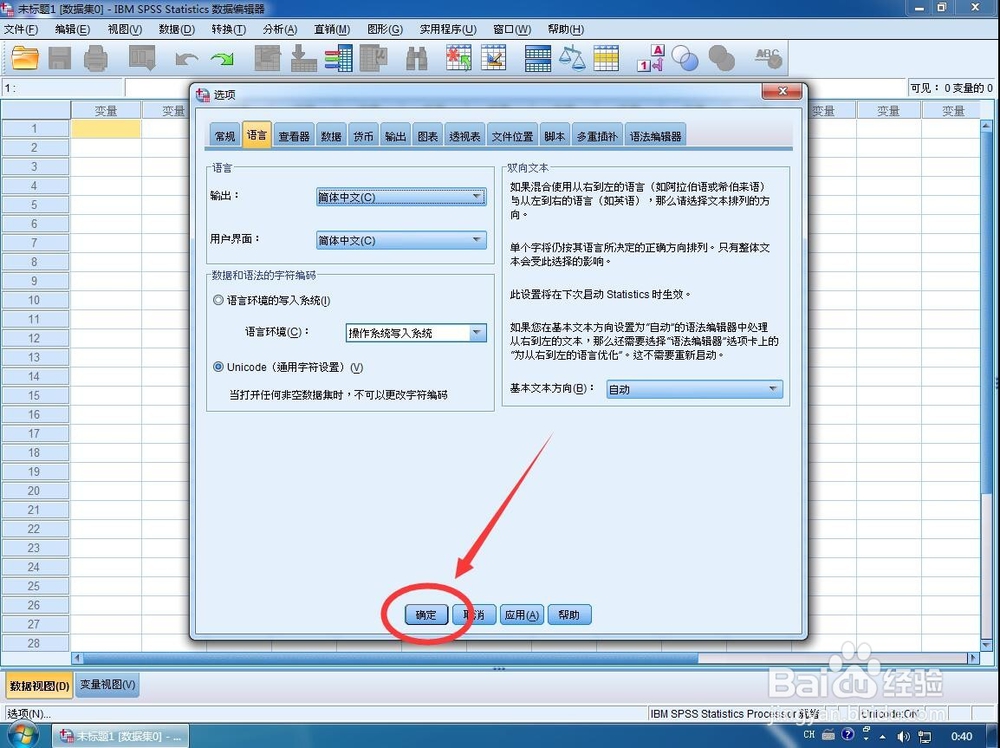Switch to the 文件位置 tab
The image size is (1000, 748).
click(513, 136)
